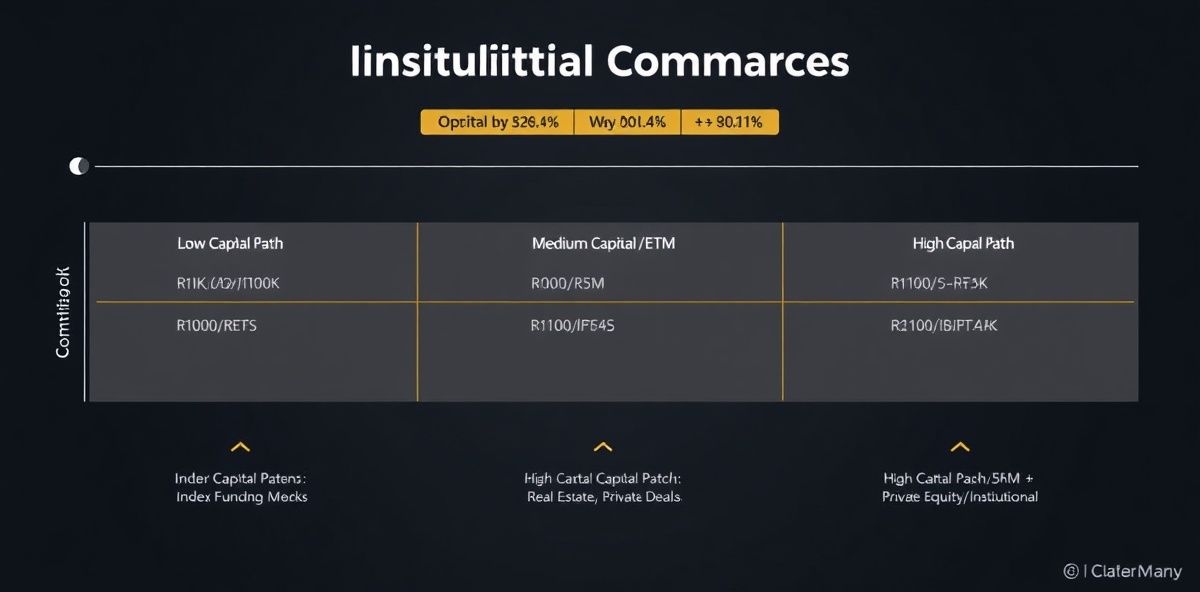This screenshot has width=1200, height=592.
Task: Click the half-moon icon on the divider line
Action: [x=78, y=166]
